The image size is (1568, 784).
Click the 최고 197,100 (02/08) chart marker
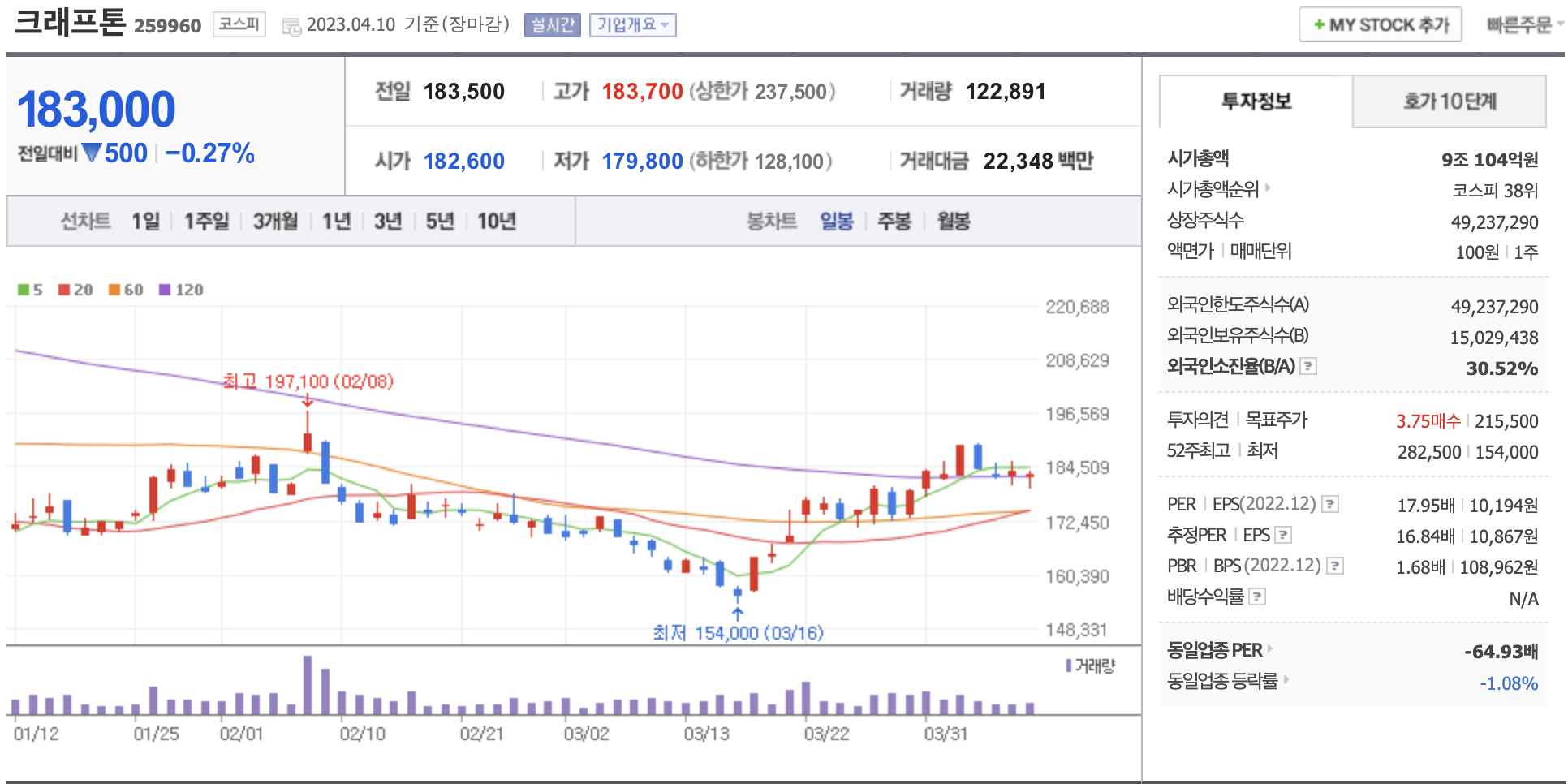coord(308,381)
